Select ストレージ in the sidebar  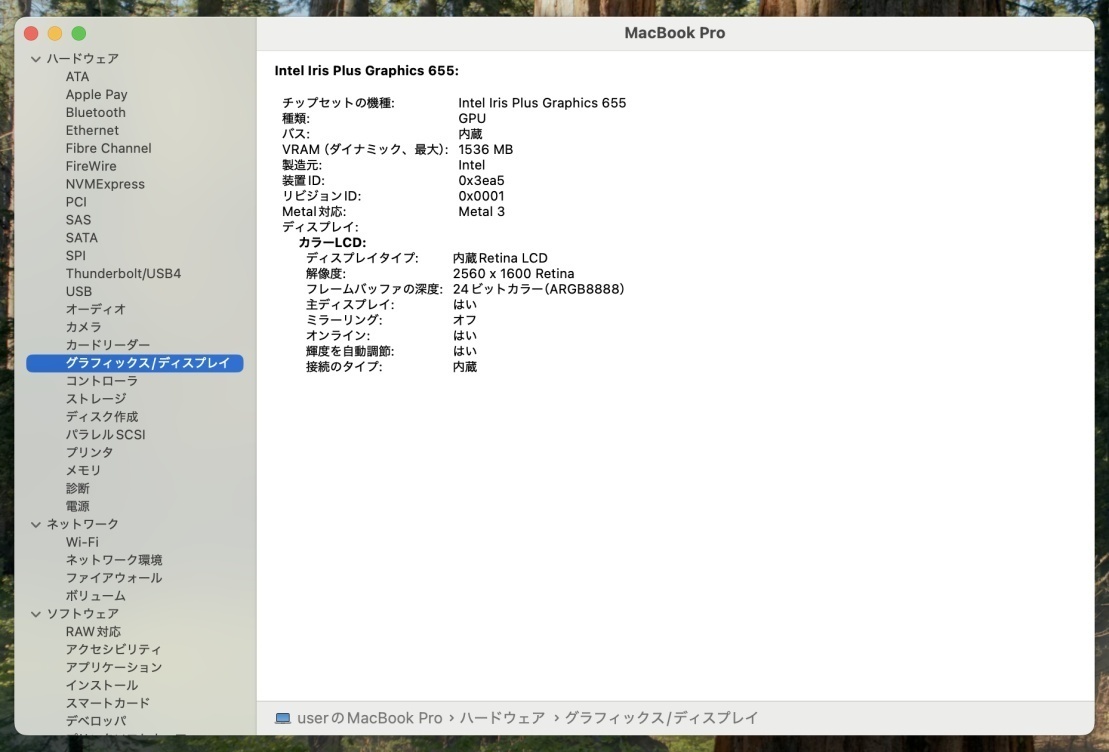[96, 399]
